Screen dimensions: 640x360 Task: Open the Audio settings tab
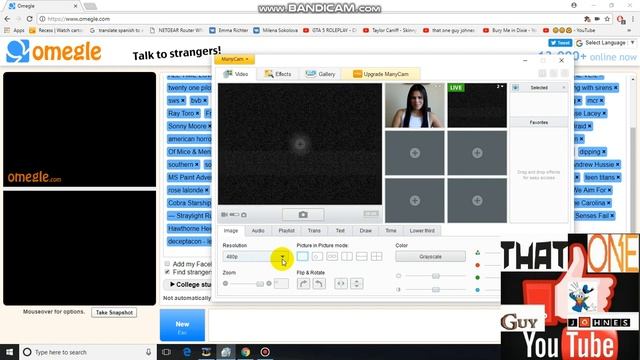(258, 231)
